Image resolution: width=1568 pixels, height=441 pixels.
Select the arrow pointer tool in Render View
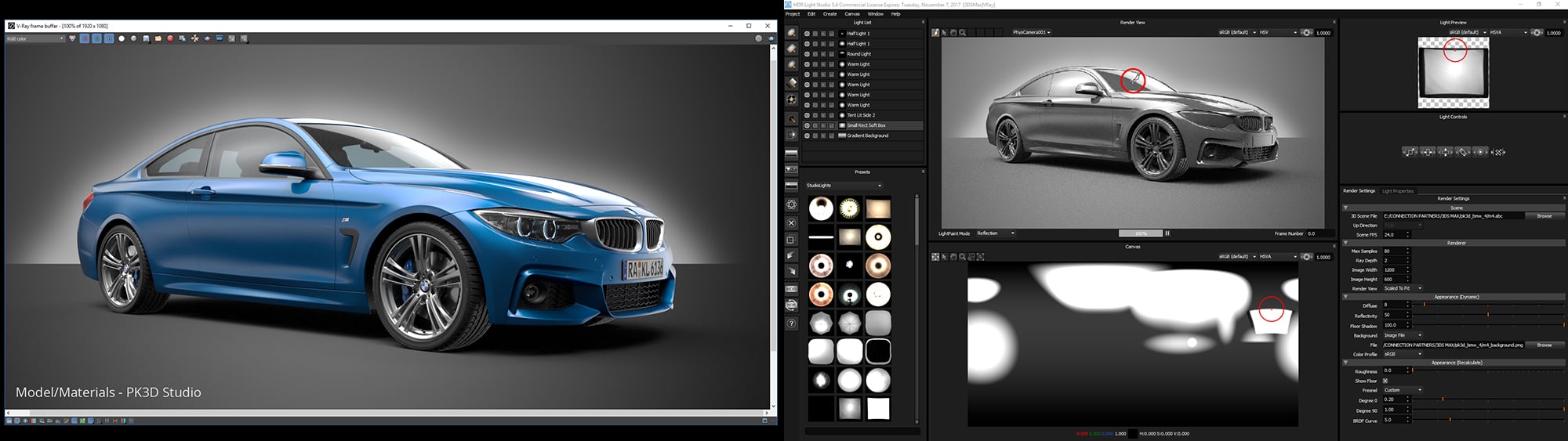click(944, 33)
